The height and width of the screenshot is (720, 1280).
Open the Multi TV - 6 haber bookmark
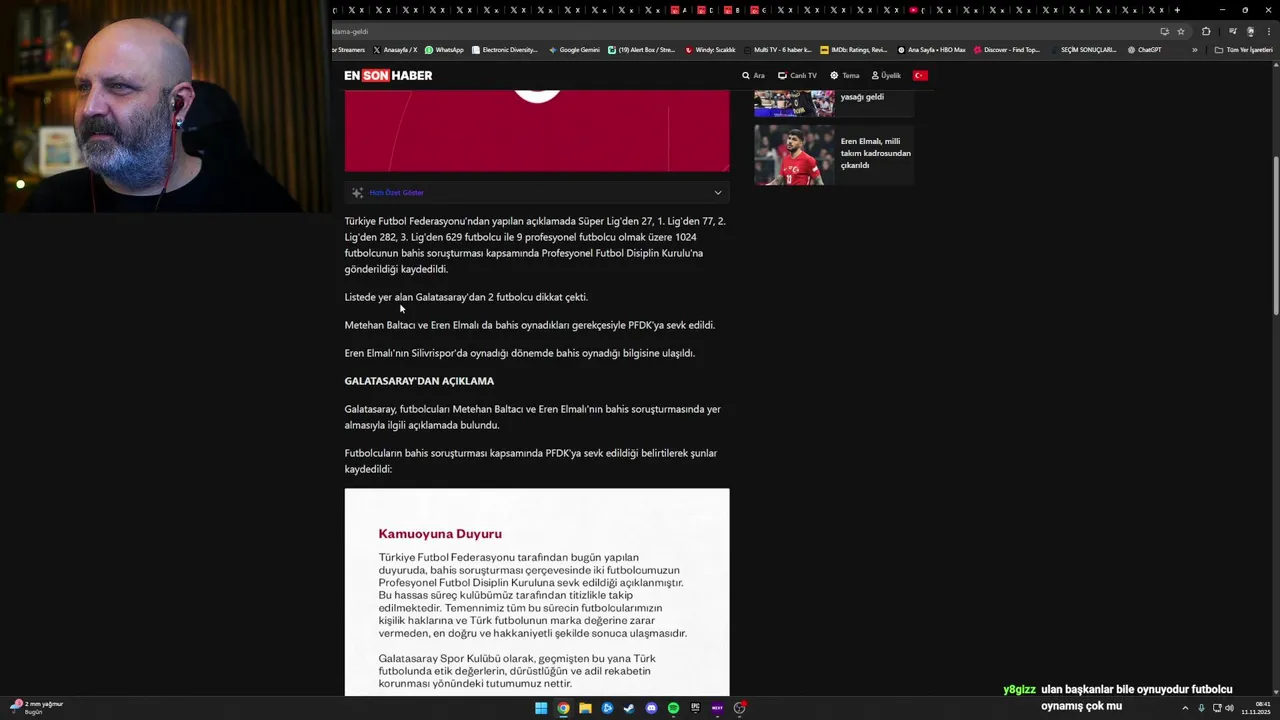[778, 50]
